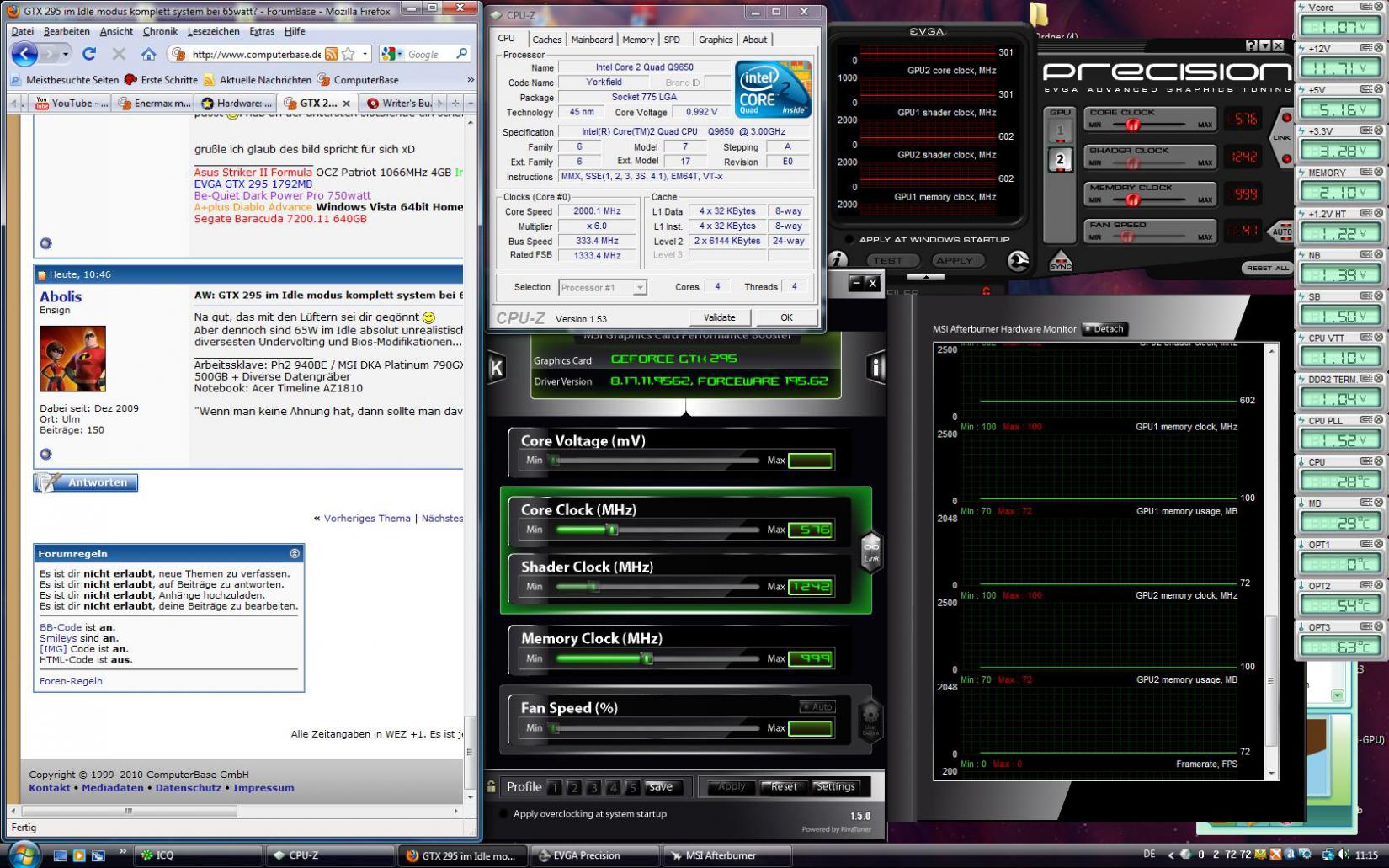This screenshot has height=868, width=1389.
Task: Expand more bookmarks toolbar chevron
Action: point(470,80)
